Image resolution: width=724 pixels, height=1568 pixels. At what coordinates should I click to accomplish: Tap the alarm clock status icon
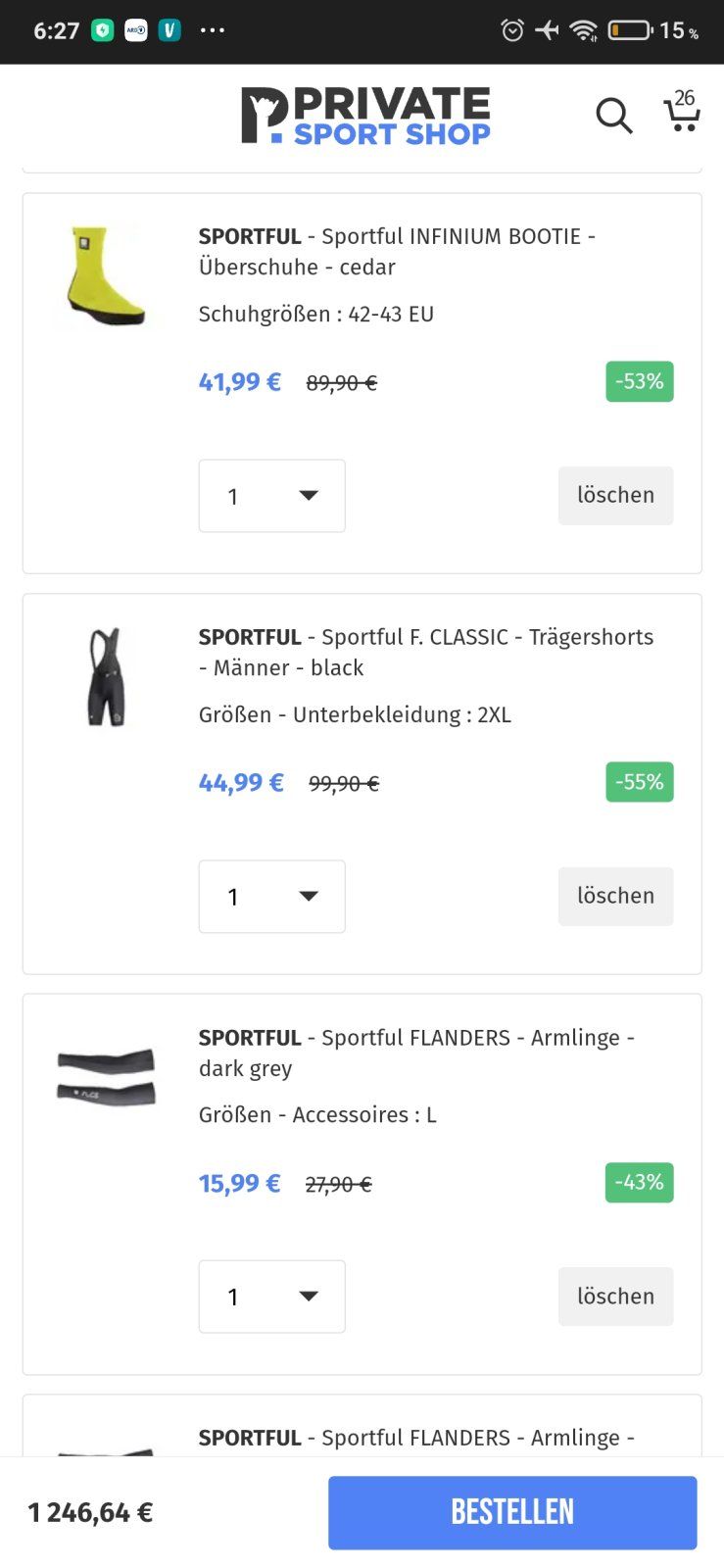[x=511, y=30]
